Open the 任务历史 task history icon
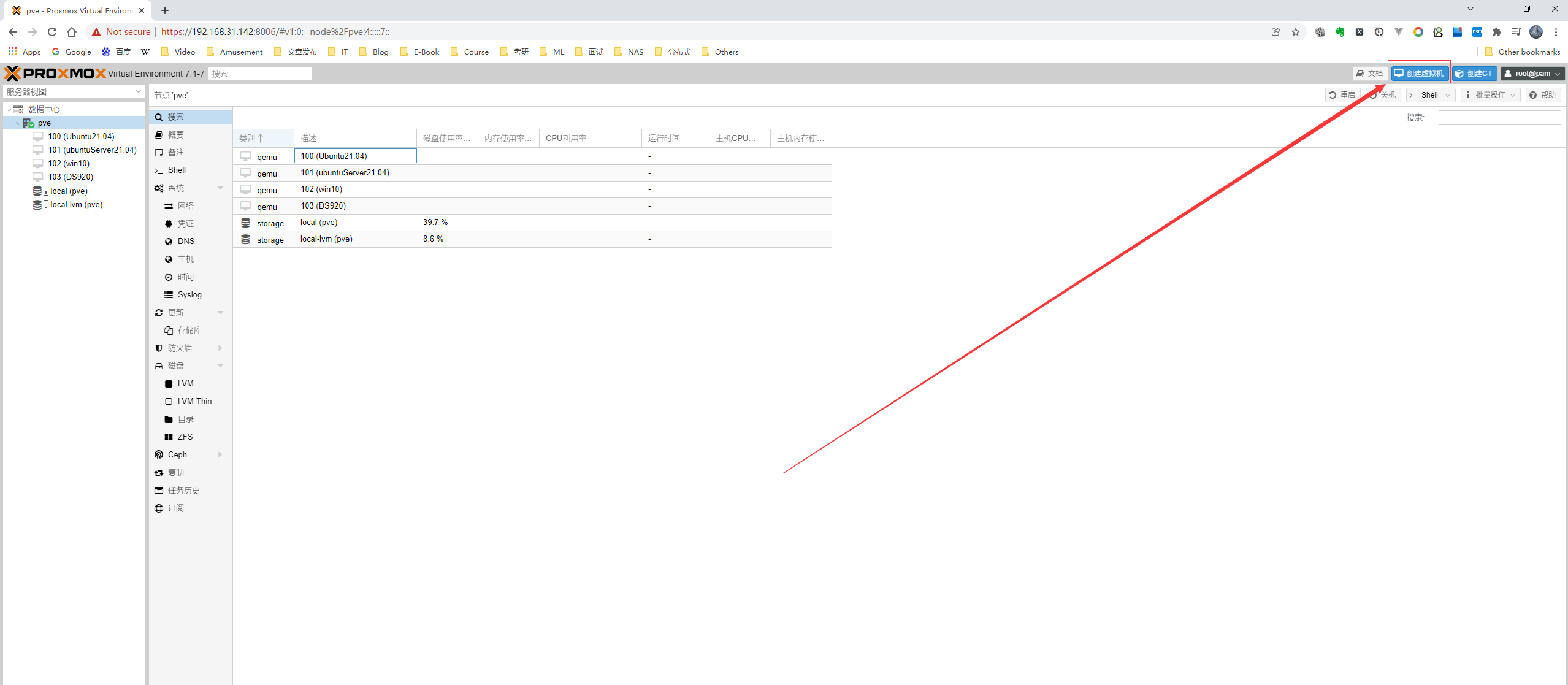The height and width of the screenshot is (685, 1568). pyautogui.click(x=159, y=491)
